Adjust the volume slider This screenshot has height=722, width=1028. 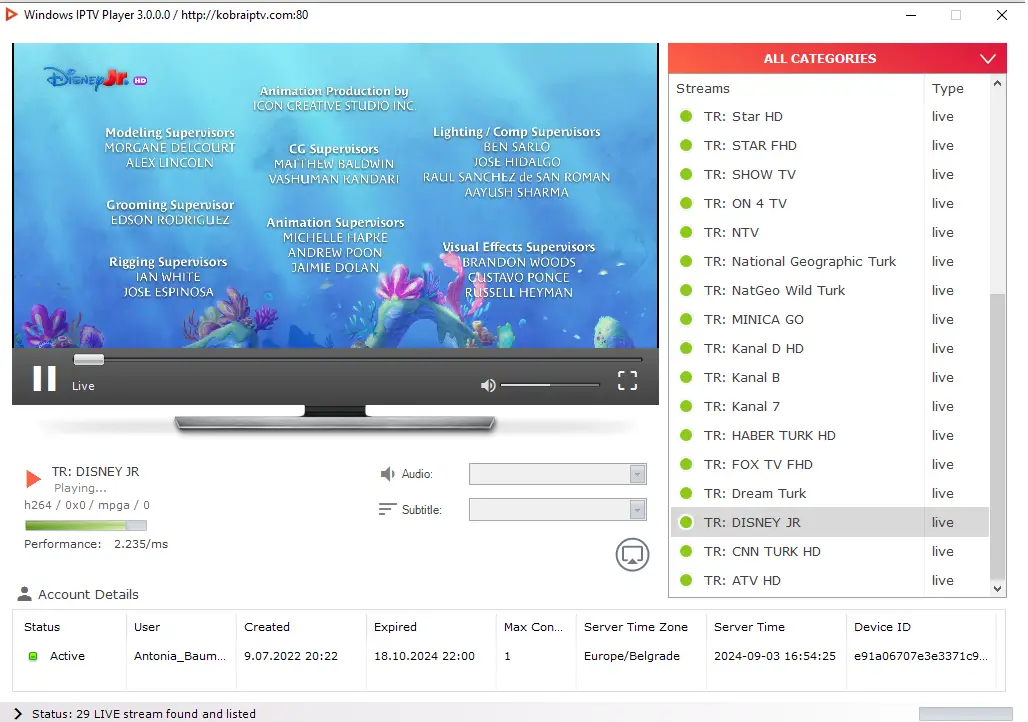550,385
